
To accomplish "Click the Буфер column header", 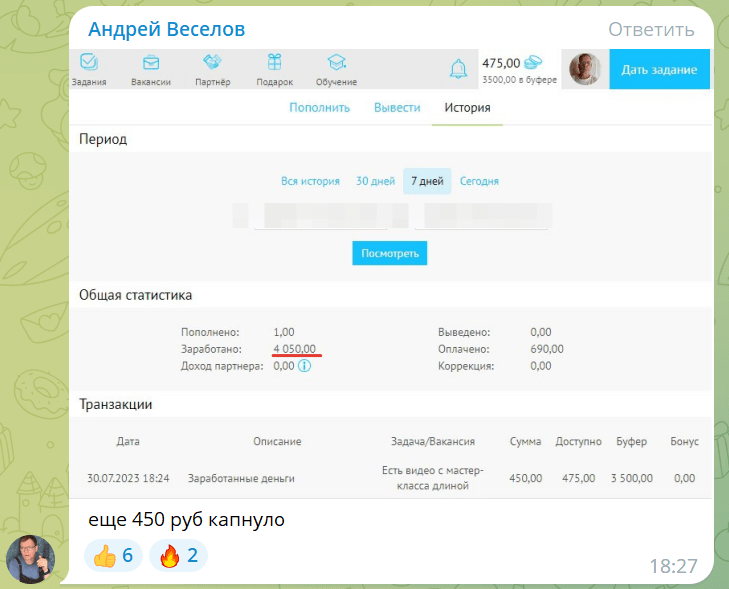I will pyautogui.click(x=631, y=441).
